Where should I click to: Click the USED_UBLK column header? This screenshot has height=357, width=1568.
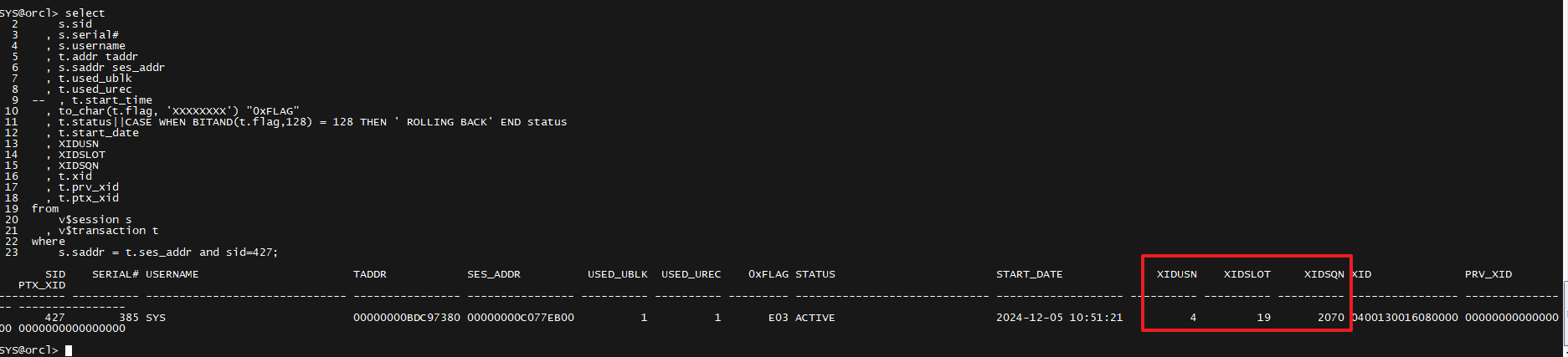tap(617, 274)
